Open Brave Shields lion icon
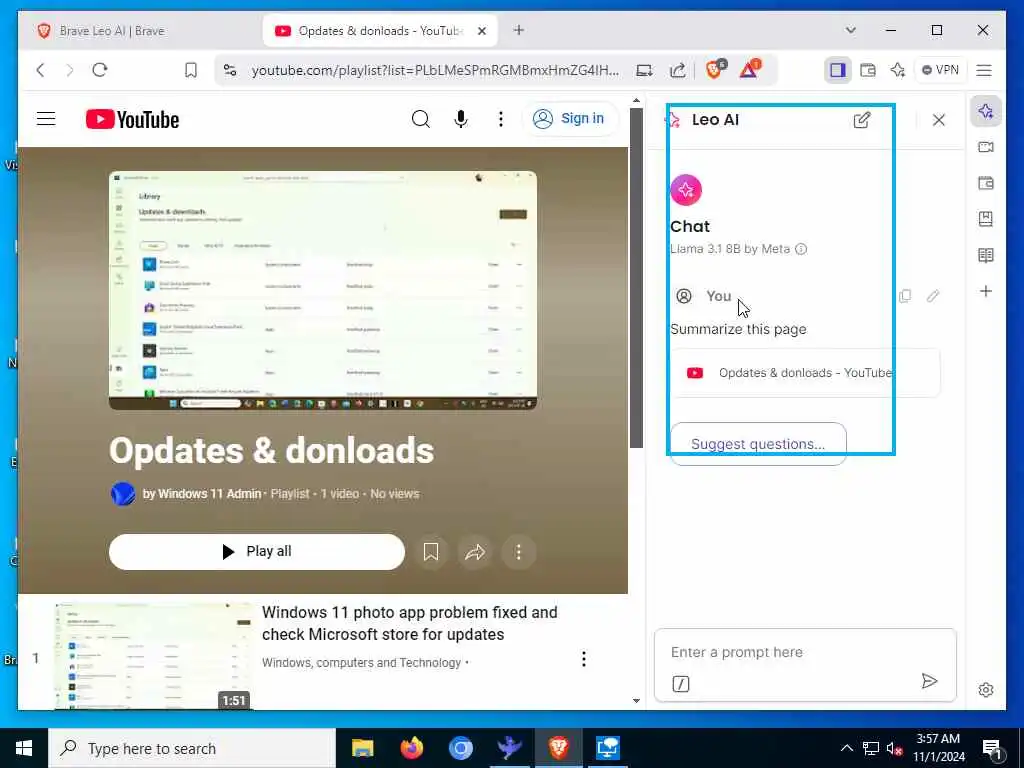 pyautogui.click(x=716, y=69)
